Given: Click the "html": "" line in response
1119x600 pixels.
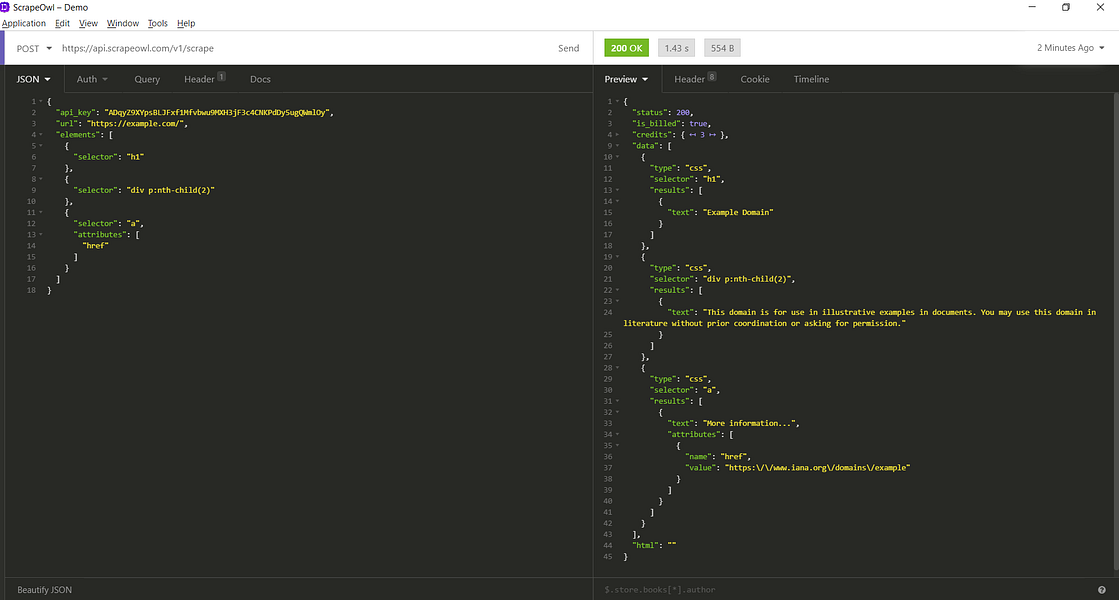Looking at the screenshot, I should (x=654, y=546).
